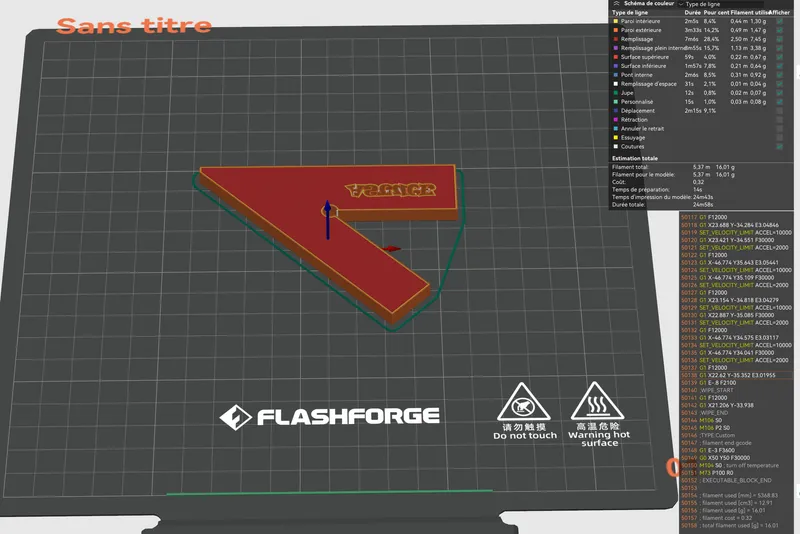Click the 'Pour cent' column header
The image size is (800, 534).
point(716,13)
